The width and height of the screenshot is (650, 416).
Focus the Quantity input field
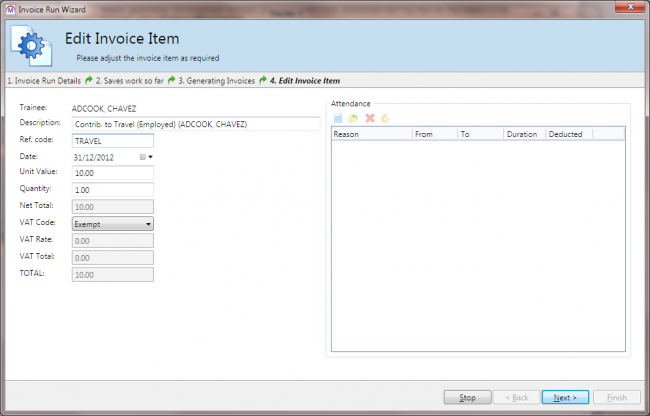(112, 190)
